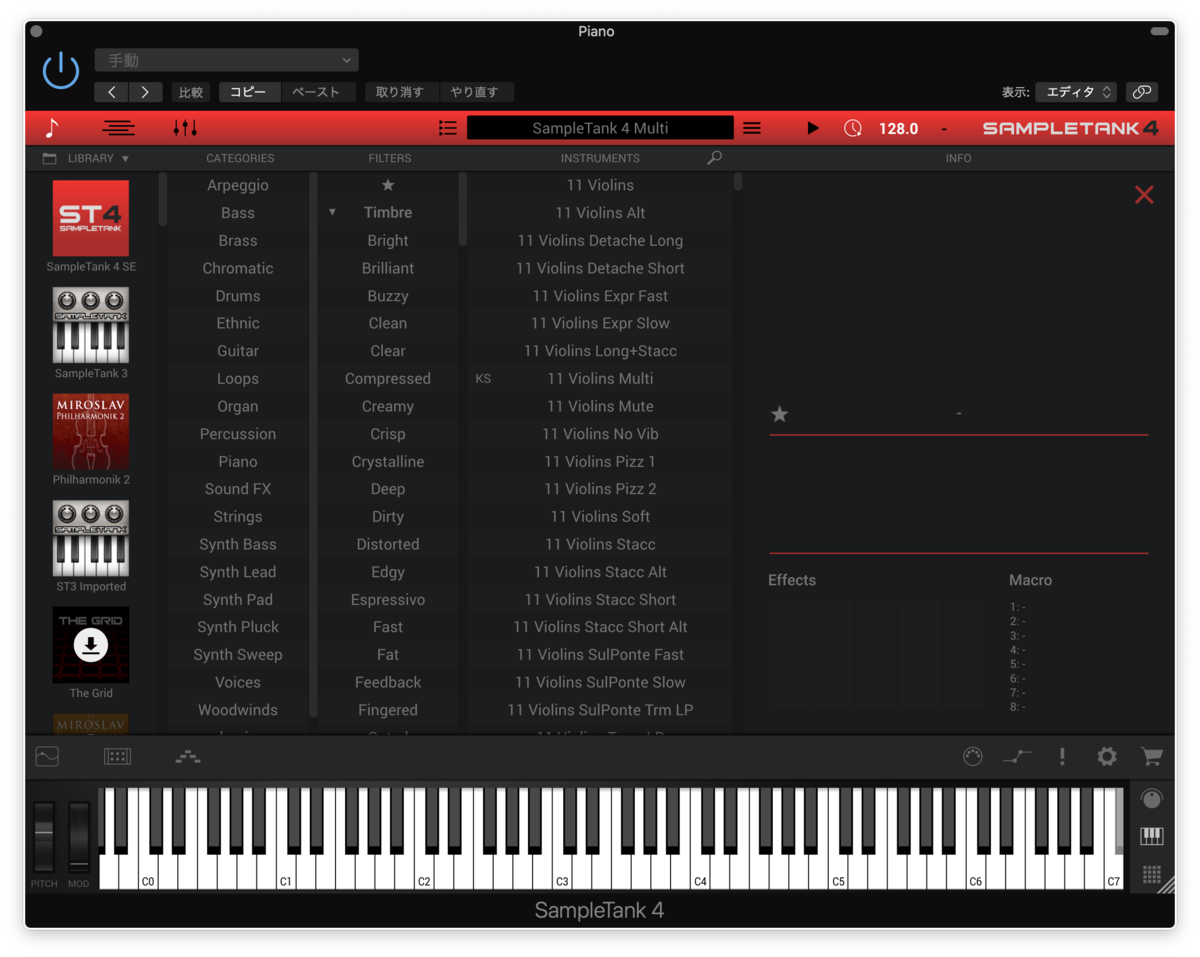Toggle the Fingered timbre filter

coord(388,710)
